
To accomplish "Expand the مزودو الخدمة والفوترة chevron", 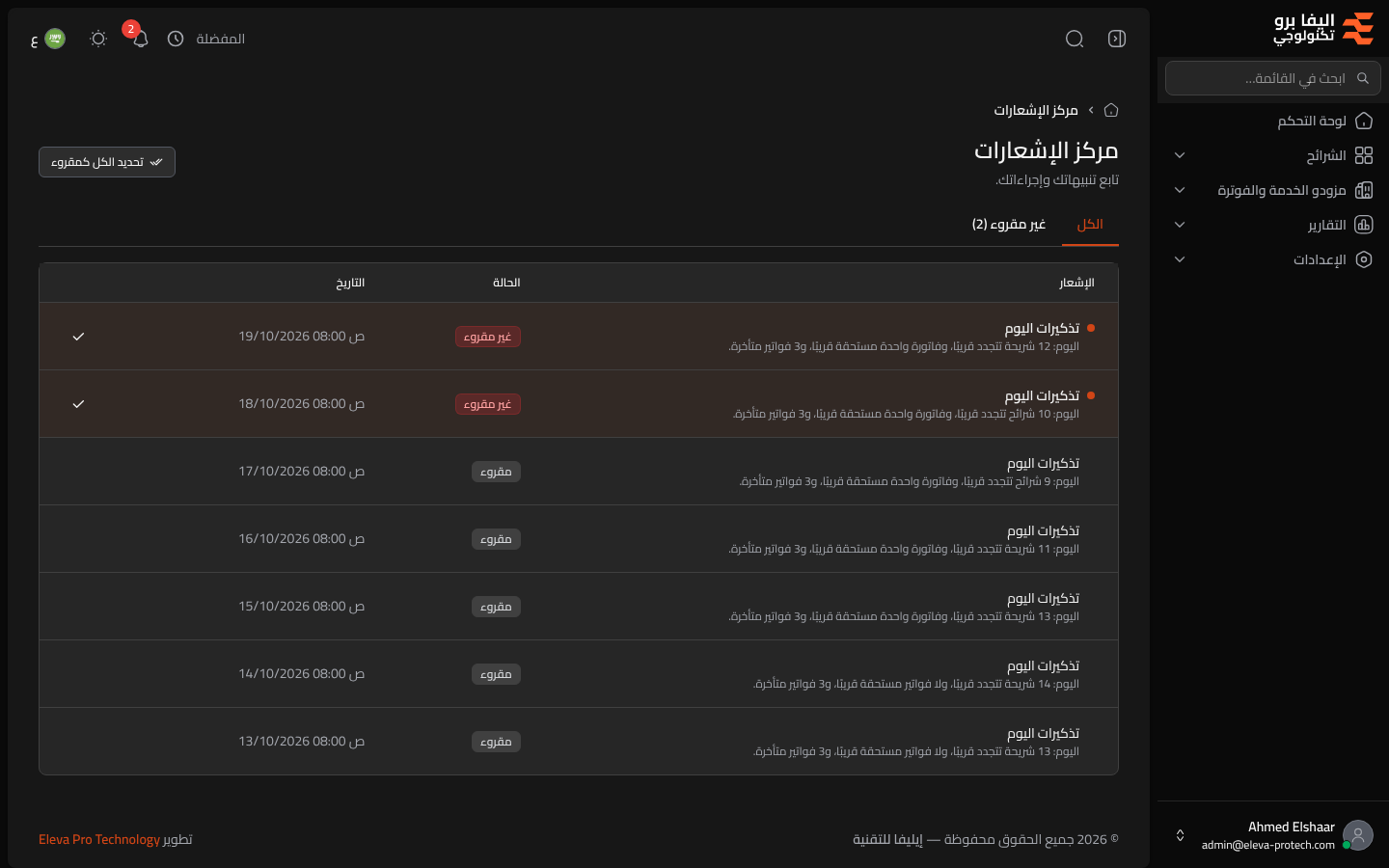I will point(1180,190).
